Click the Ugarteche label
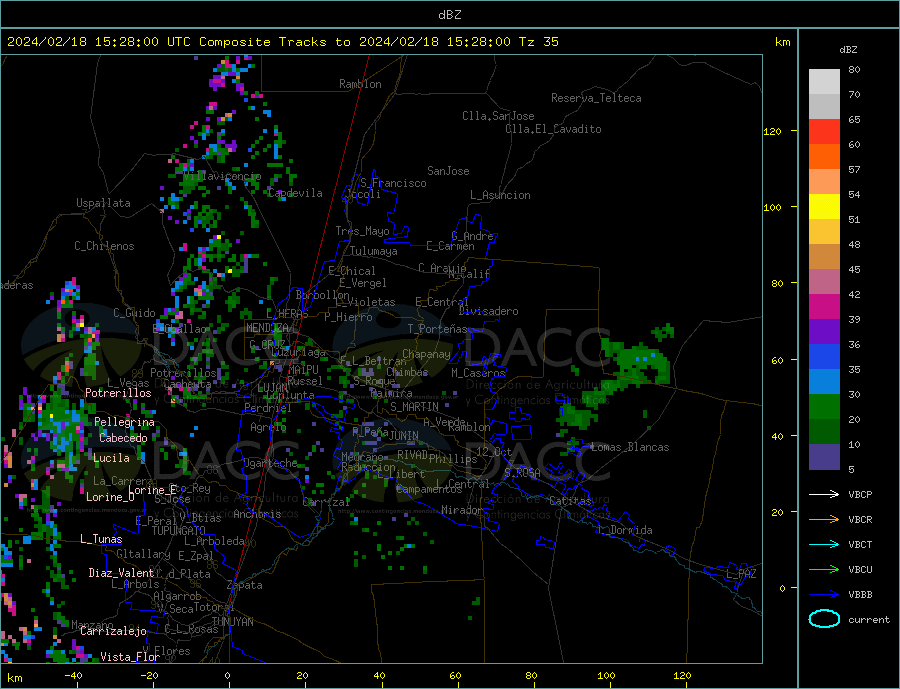900x689 pixels. (x=270, y=463)
